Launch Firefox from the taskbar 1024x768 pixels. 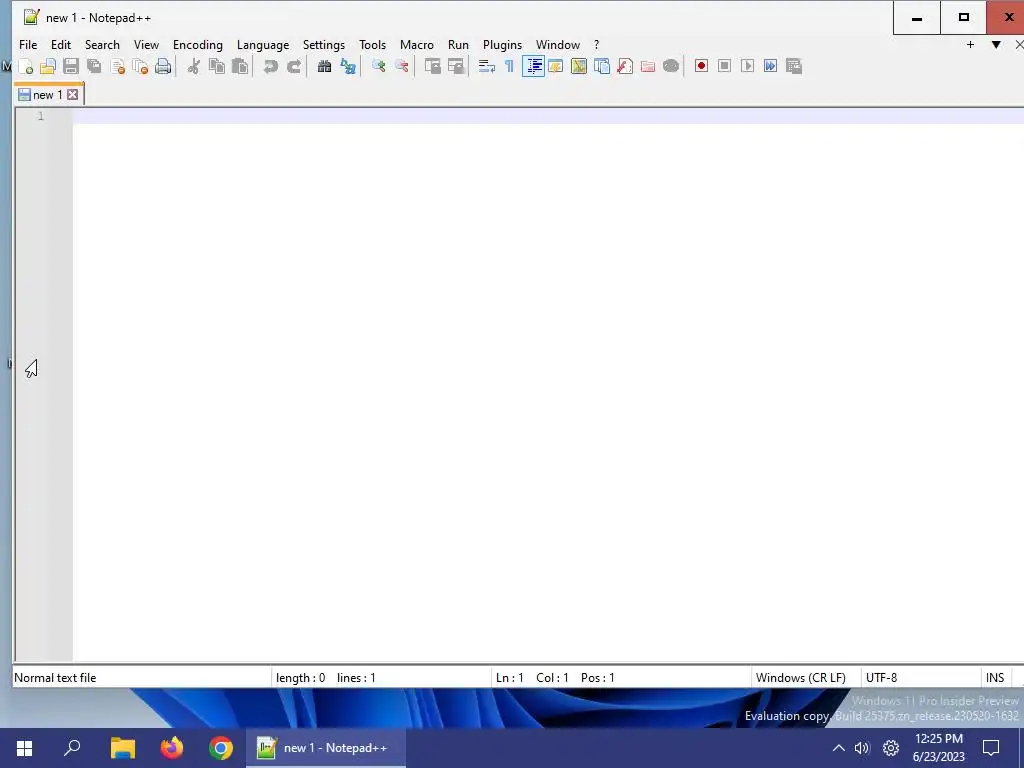point(172,748)
